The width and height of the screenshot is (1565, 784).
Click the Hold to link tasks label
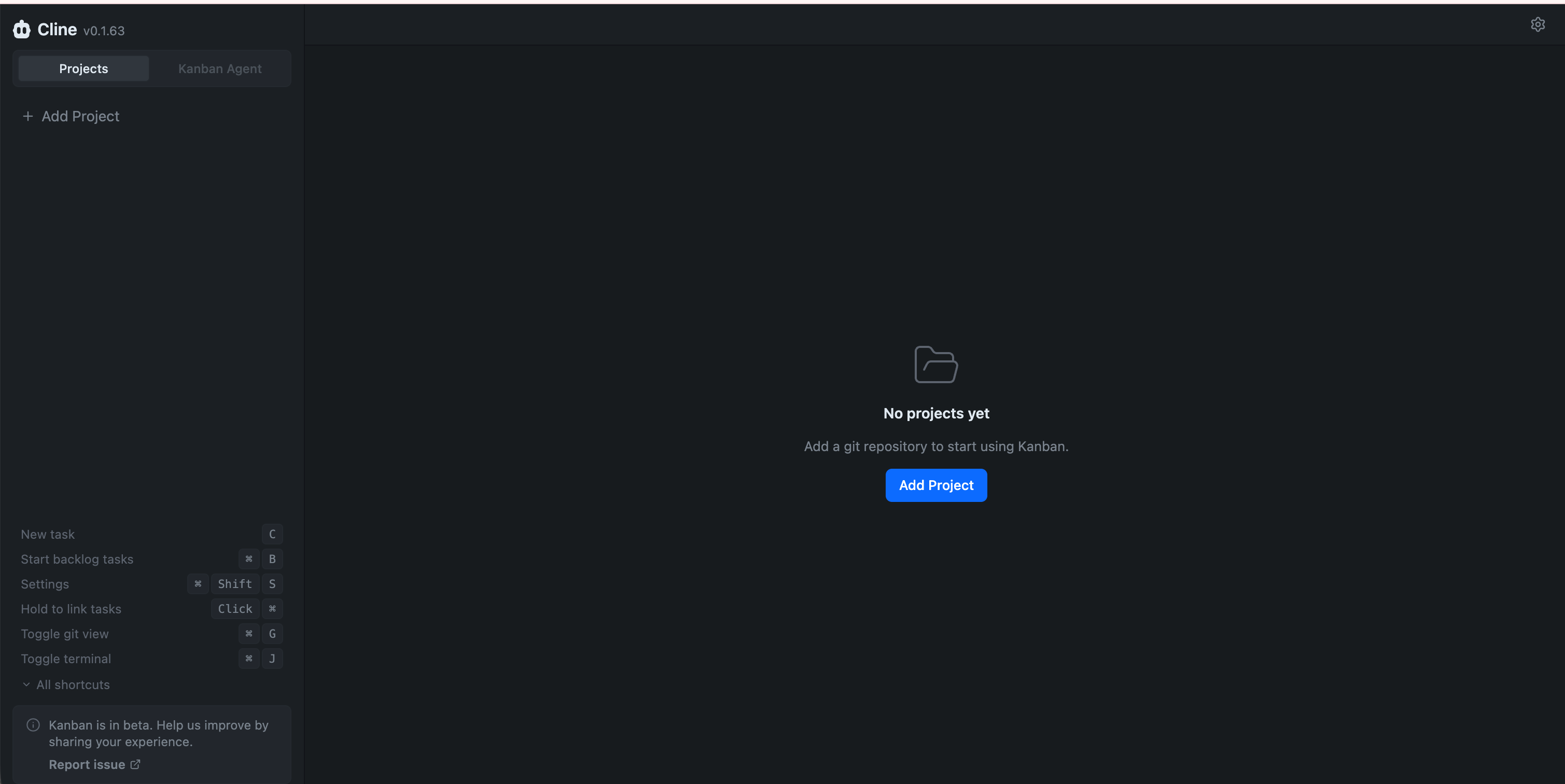(x=71, y=609)
